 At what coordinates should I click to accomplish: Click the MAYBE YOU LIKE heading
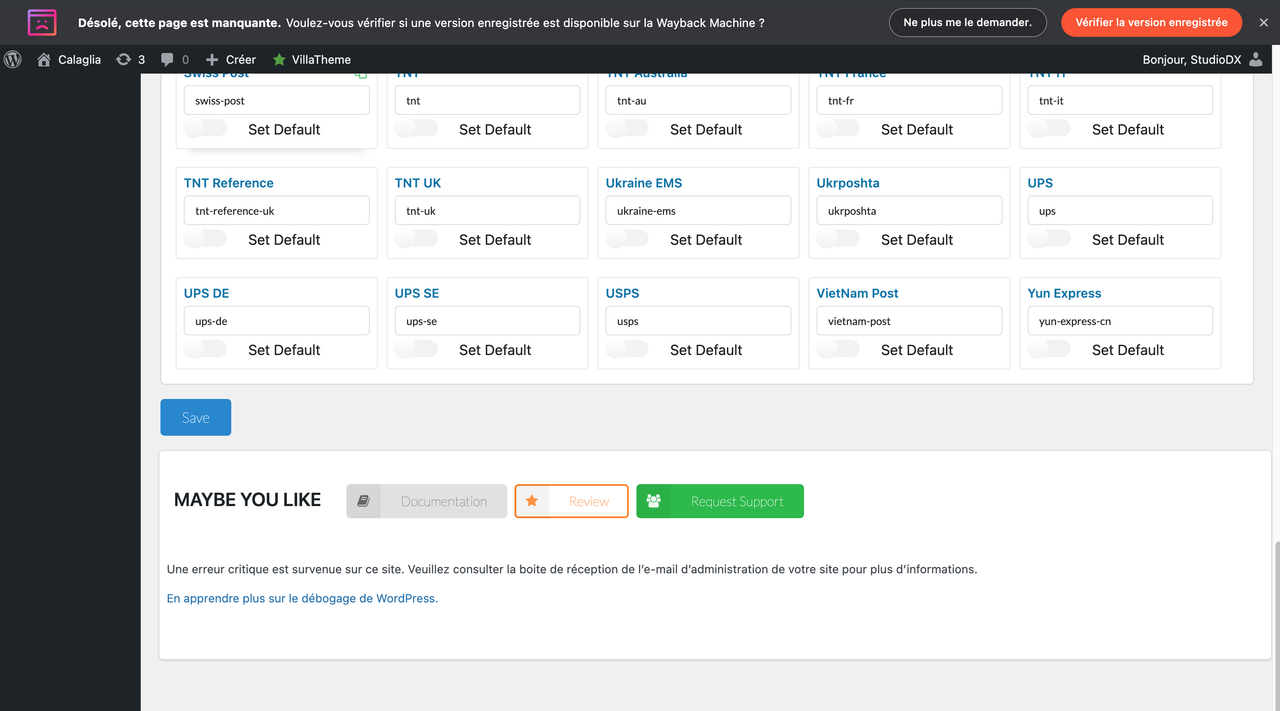tap(247, 500)
